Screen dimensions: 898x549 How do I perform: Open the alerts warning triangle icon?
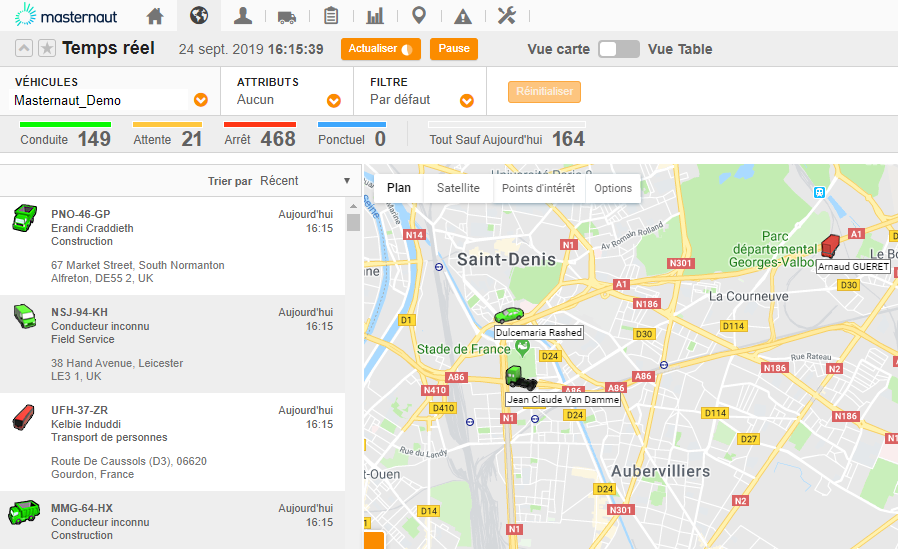(463, 17)
